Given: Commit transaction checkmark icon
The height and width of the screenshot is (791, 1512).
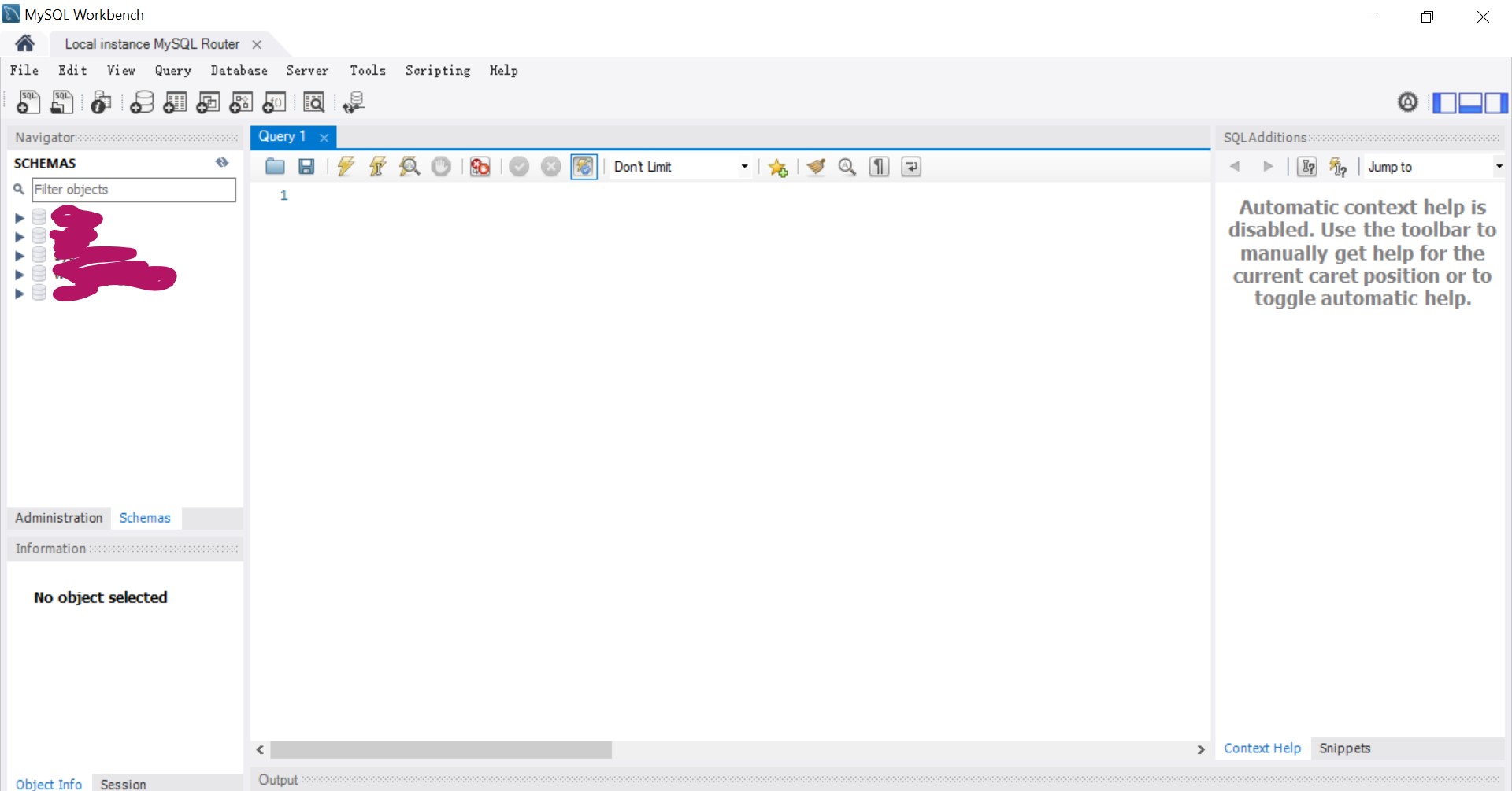Looking at the screenshot, I should (x=519, y=167).
